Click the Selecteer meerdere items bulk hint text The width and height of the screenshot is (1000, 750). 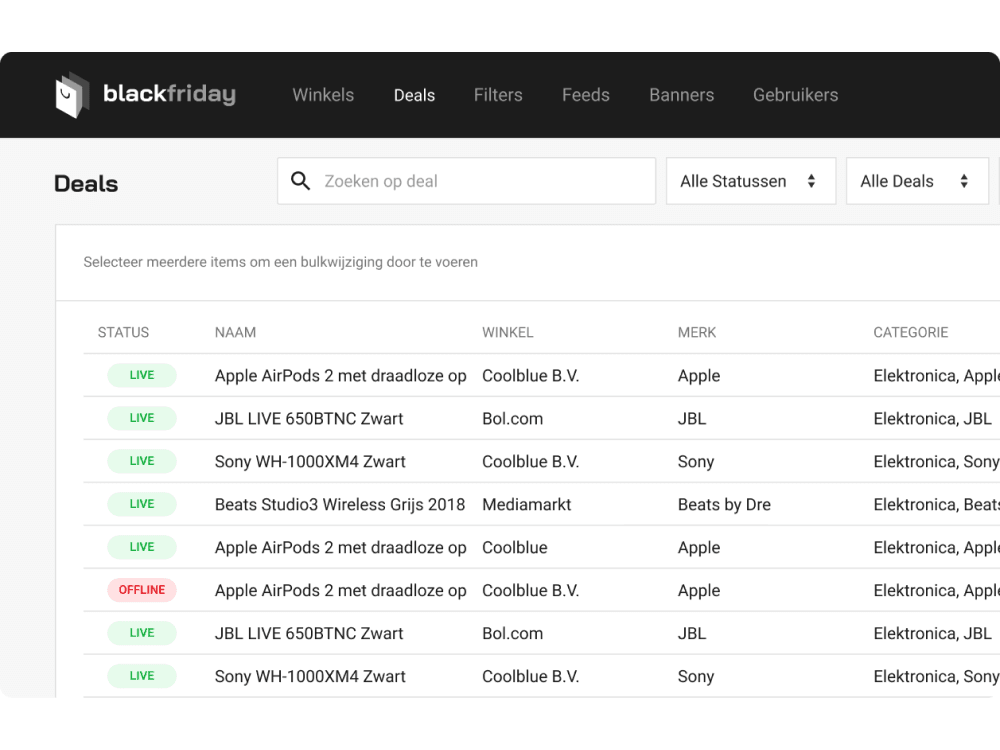[x=281, y=262]
